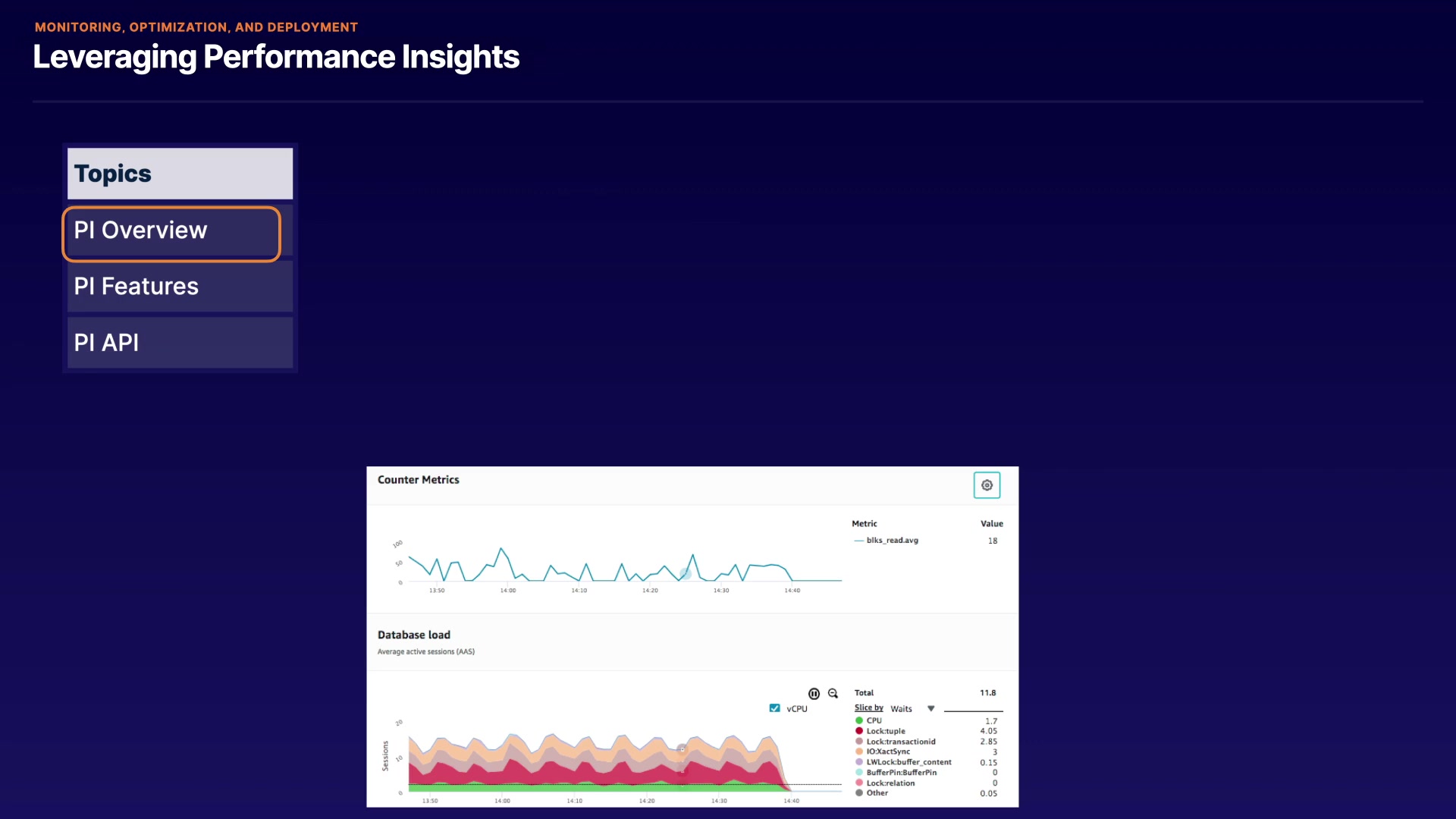Click the Slice by label link

[x=868, y=708]
